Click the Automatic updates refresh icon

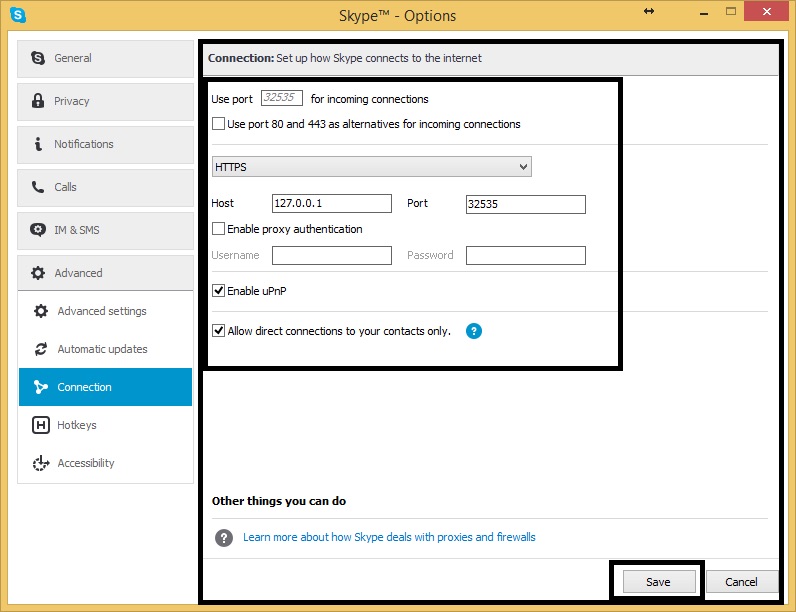click(41, 349)
